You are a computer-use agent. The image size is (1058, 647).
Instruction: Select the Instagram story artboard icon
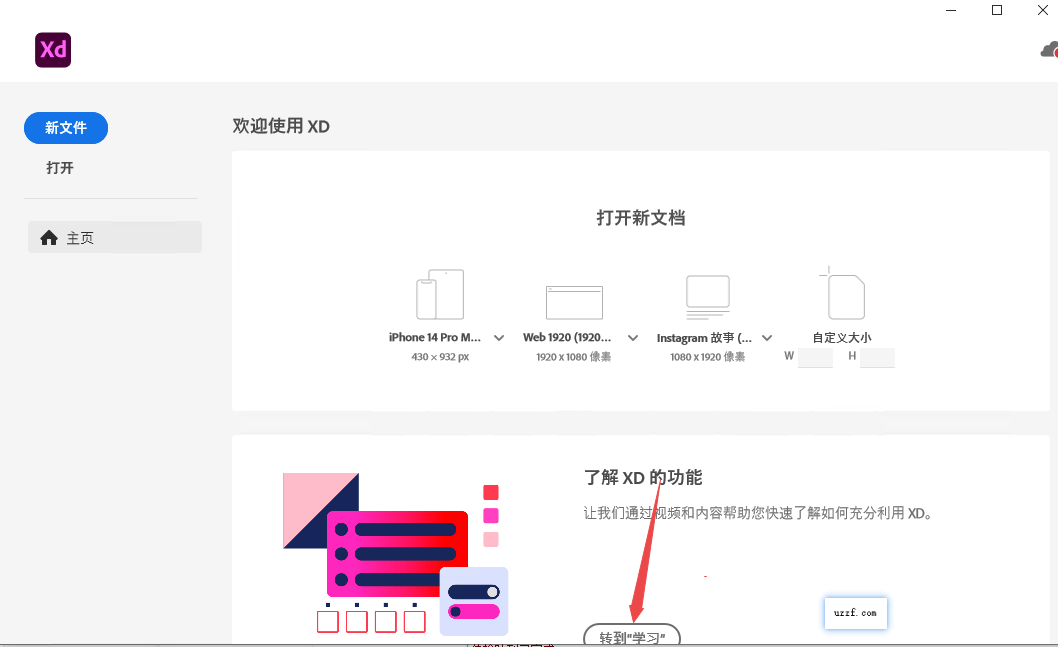707,296
